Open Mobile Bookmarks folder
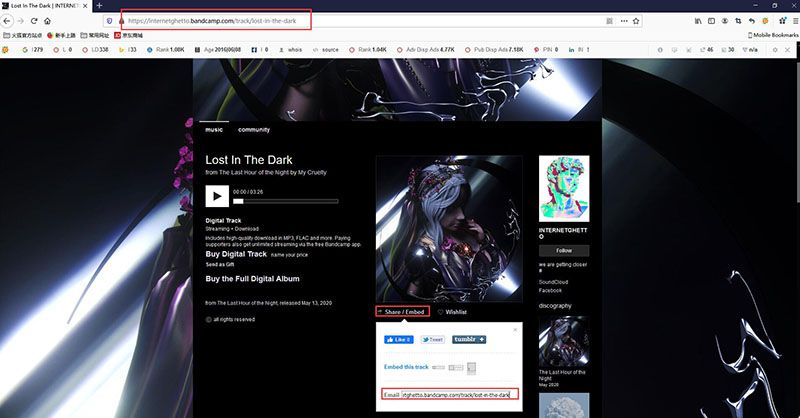 coord(773,35)
